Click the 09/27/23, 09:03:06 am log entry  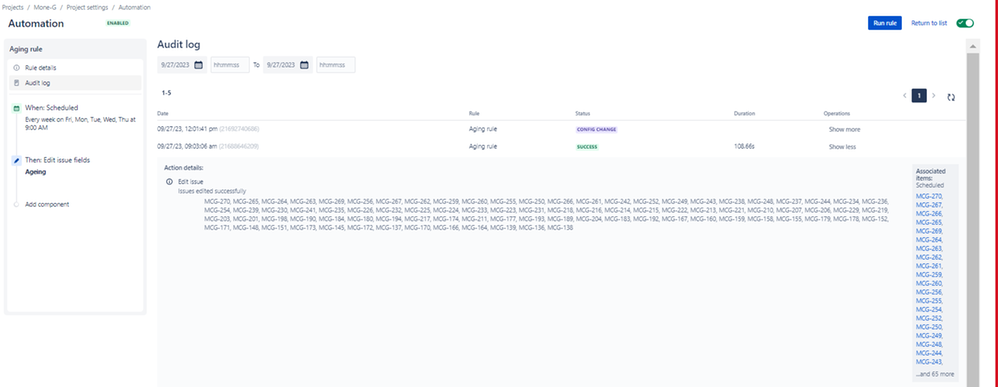click(208, 146)
